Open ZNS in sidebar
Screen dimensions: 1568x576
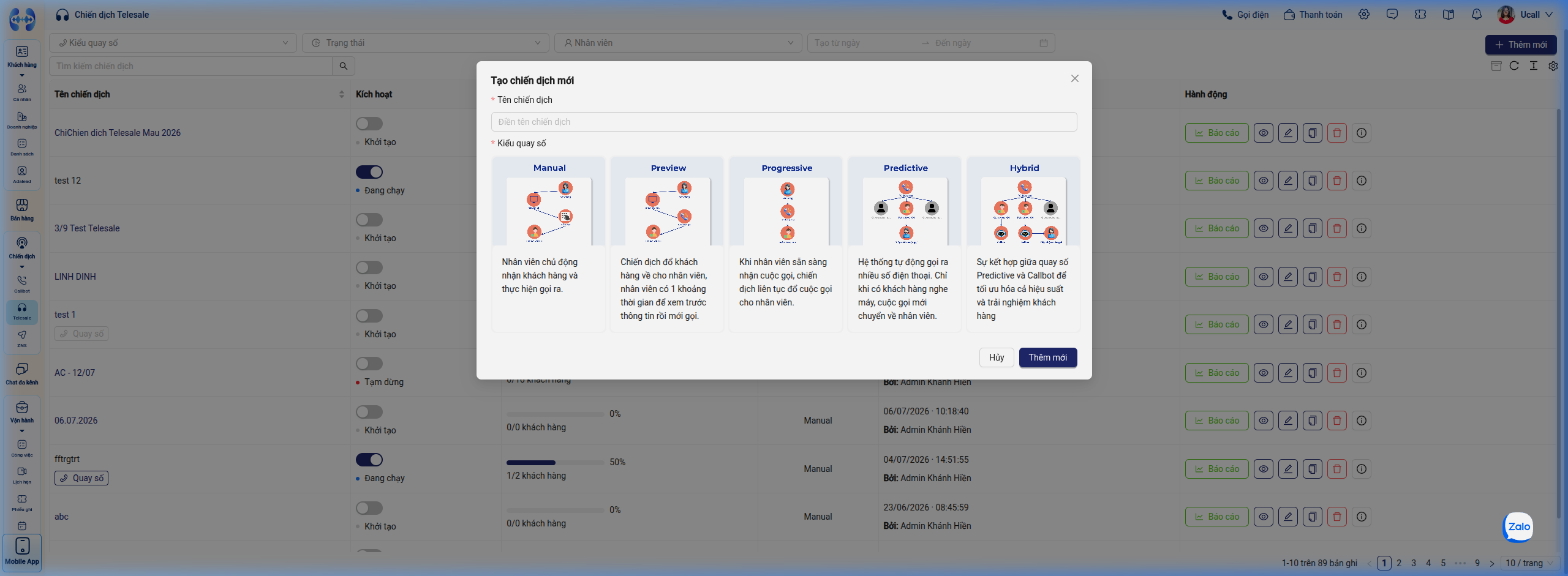[x=22, y=338]
